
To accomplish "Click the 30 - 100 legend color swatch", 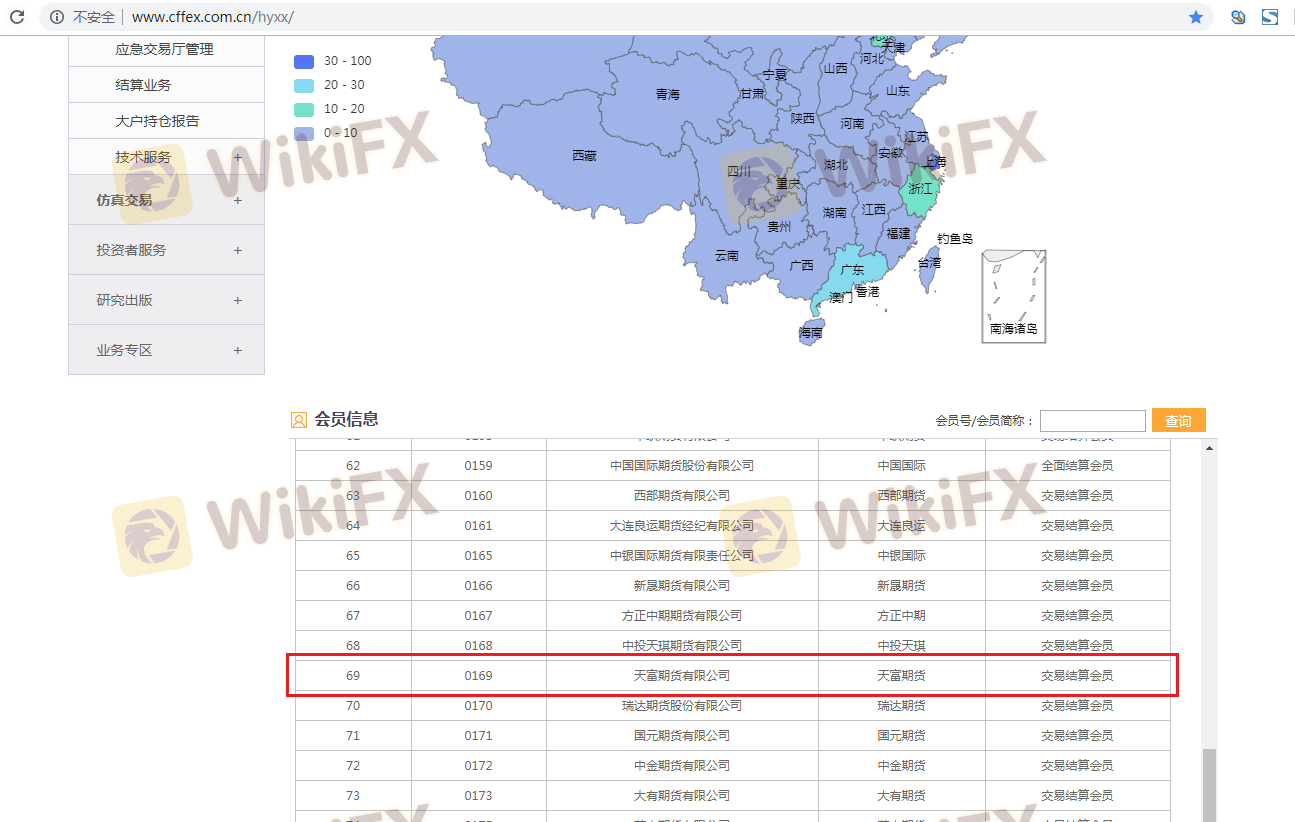I will 304,61.
